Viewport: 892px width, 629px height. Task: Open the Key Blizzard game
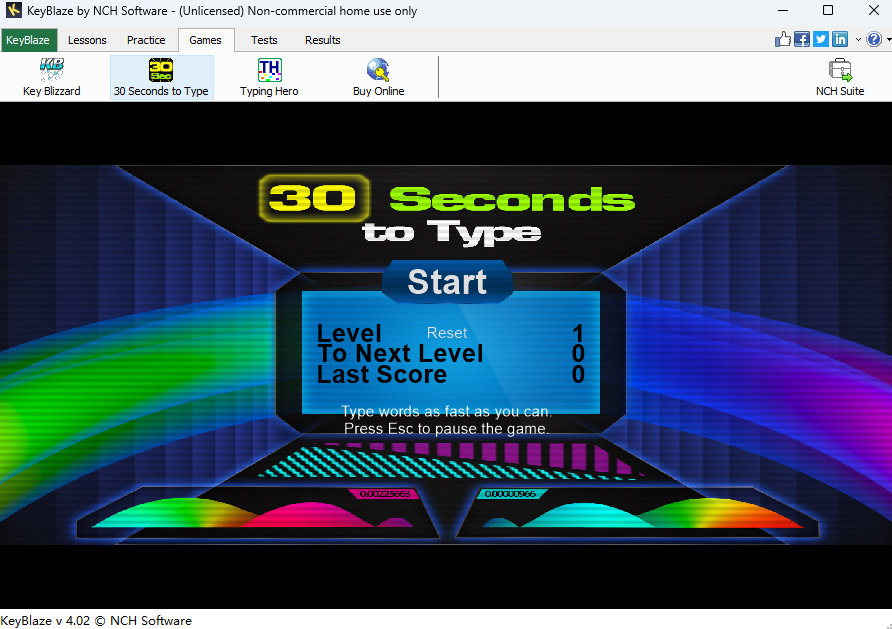[51, 78]
